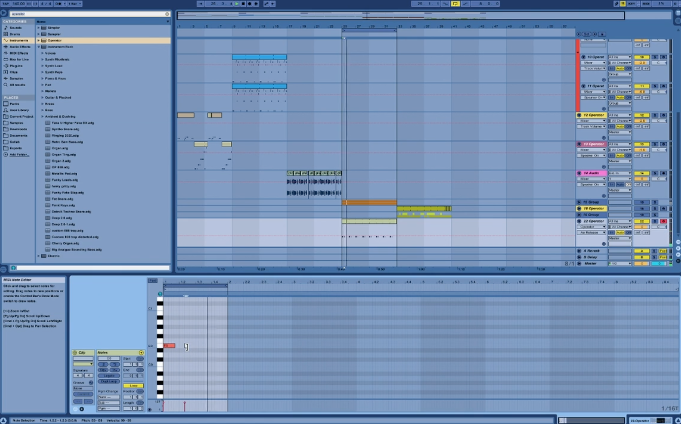Open the Audio Effects category icon
The image size is (681, 424).
coord(6,46)
